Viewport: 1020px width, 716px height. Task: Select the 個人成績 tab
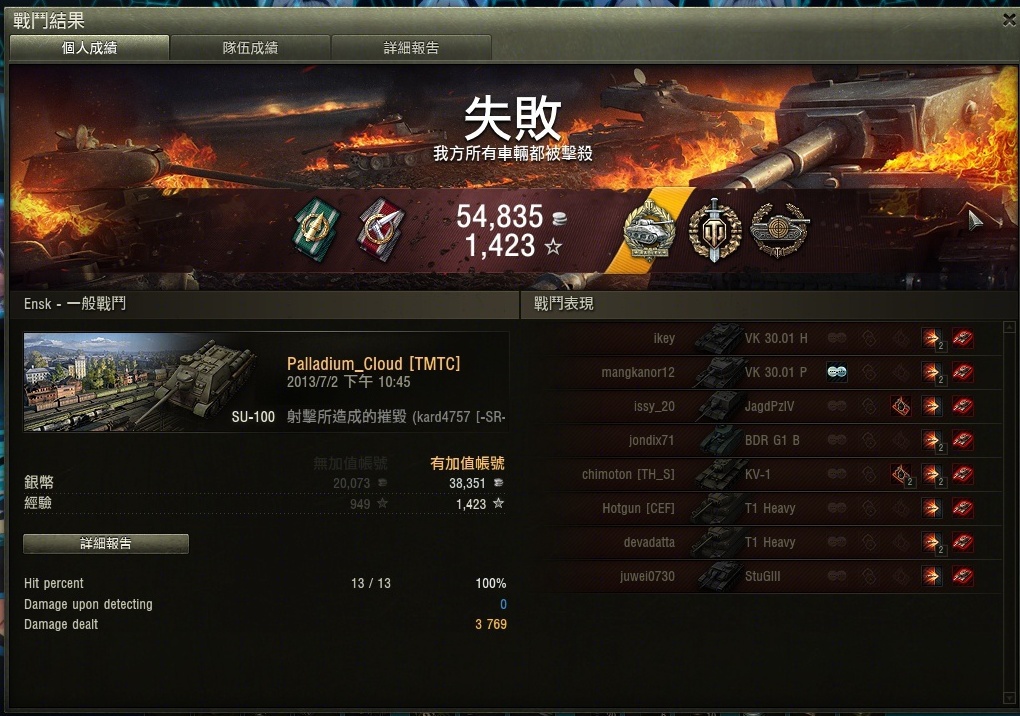click(90, 48)
